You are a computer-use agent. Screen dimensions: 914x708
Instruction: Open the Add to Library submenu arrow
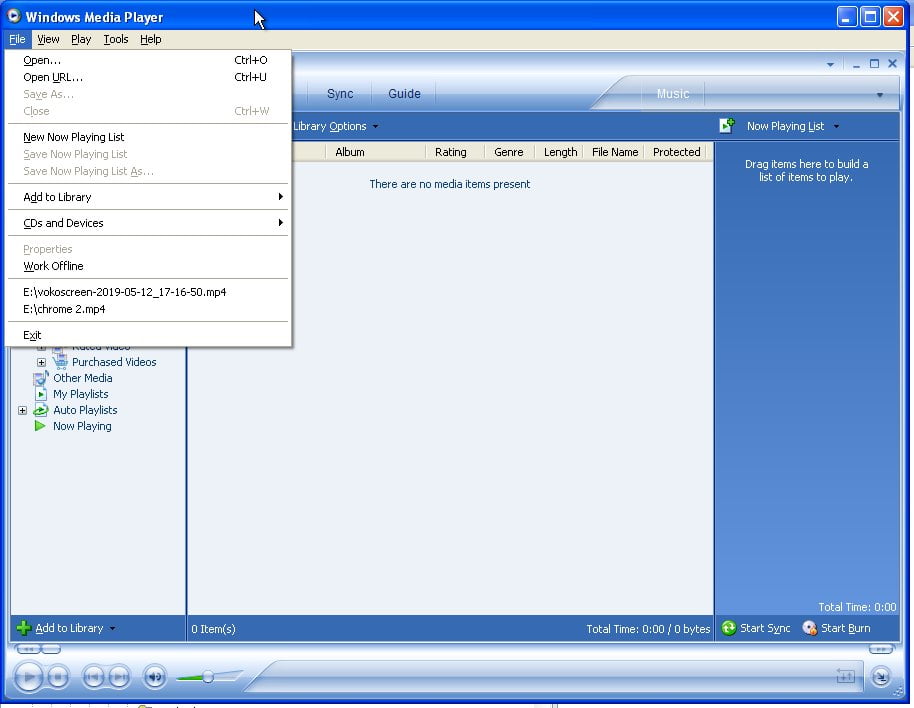[x=280, y=197]
